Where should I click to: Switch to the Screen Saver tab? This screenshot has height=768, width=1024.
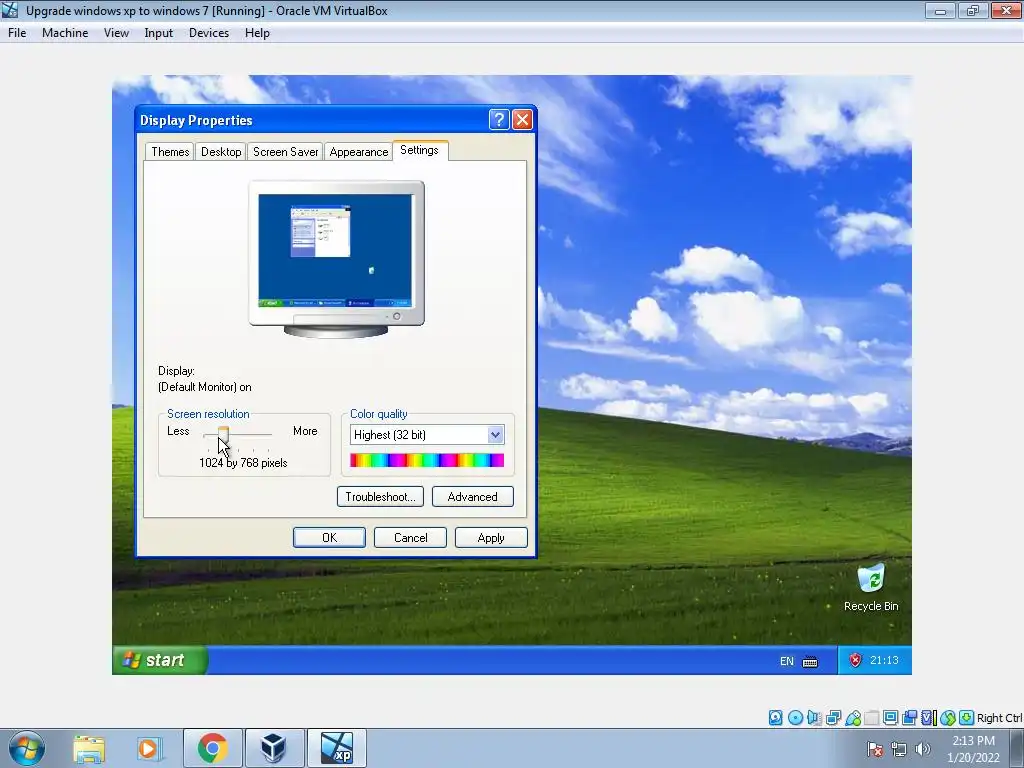(285, 152)
